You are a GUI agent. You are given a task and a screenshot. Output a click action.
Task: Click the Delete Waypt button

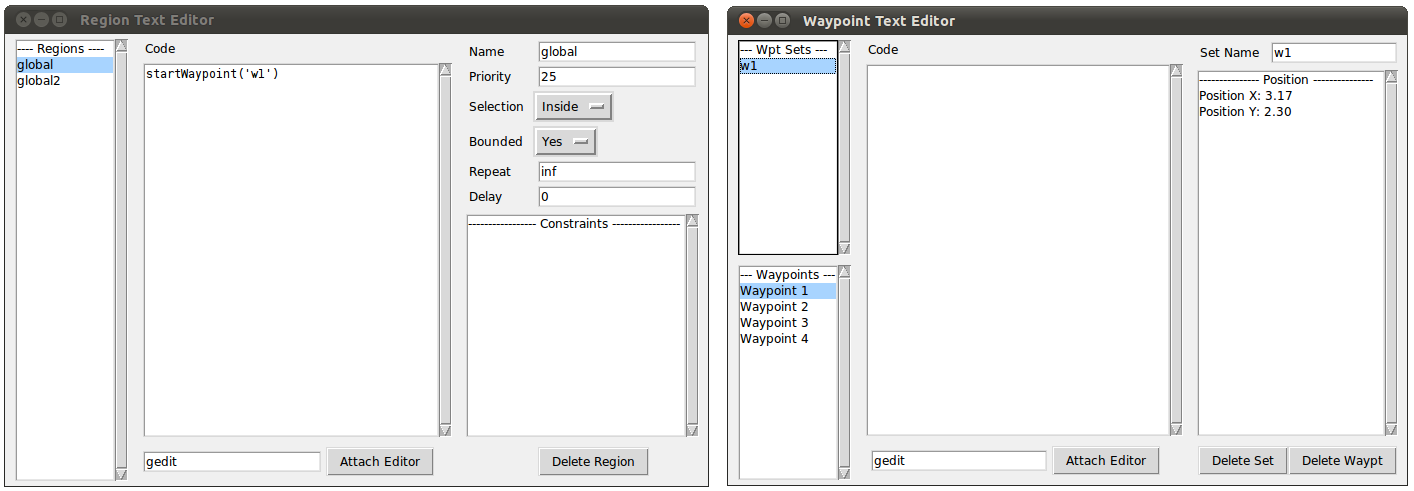coord(1342,460)
